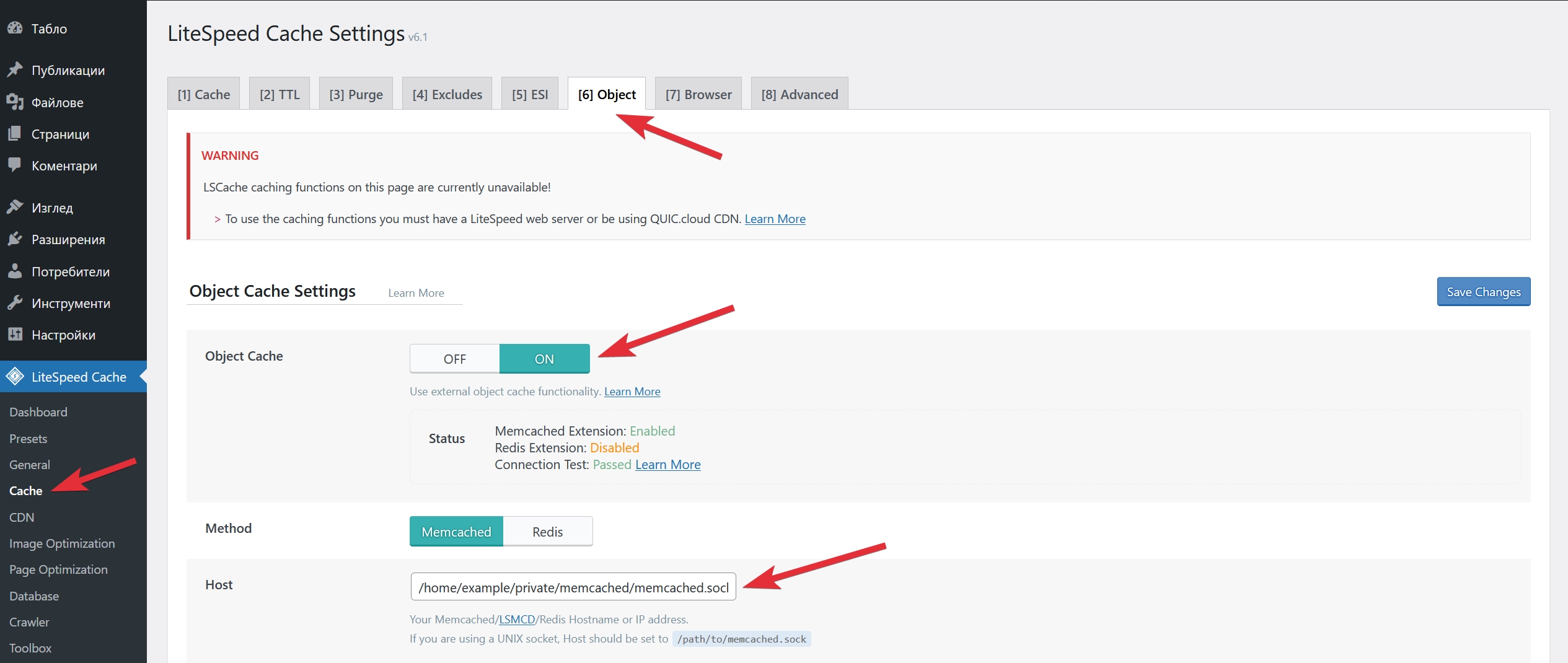This screenshot has width=1568, height=663.
Task: Select the [6] Object tab
Action: click(x=607, y=94)
